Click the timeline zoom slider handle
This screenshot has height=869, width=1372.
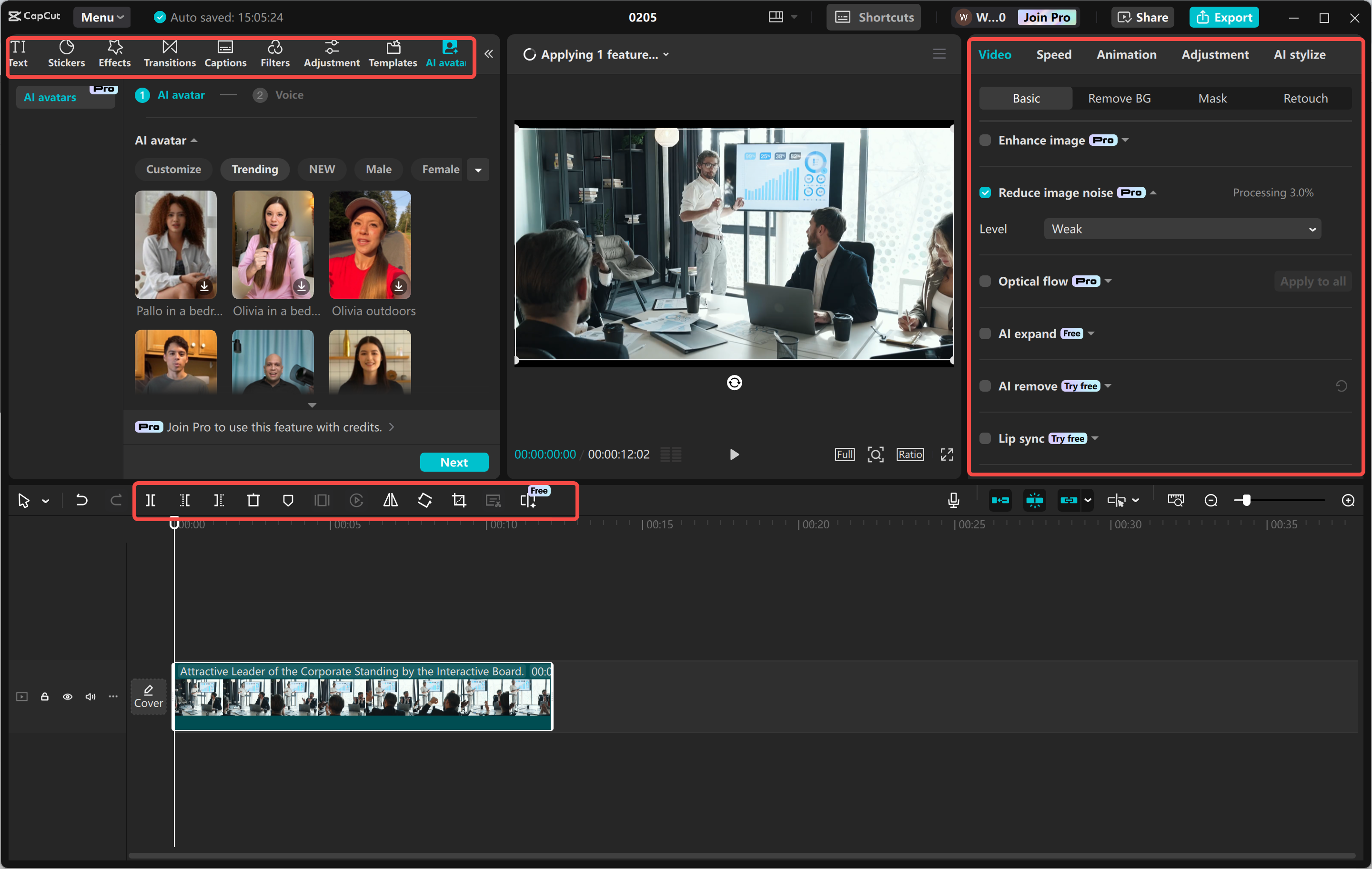coord(1246,500)
